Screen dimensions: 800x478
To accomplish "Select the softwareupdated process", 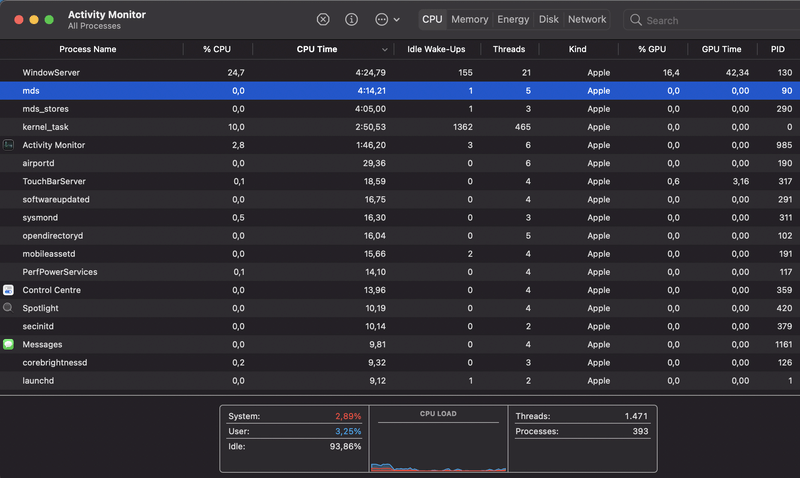I will pyautogui.click(x=56, y=199).
